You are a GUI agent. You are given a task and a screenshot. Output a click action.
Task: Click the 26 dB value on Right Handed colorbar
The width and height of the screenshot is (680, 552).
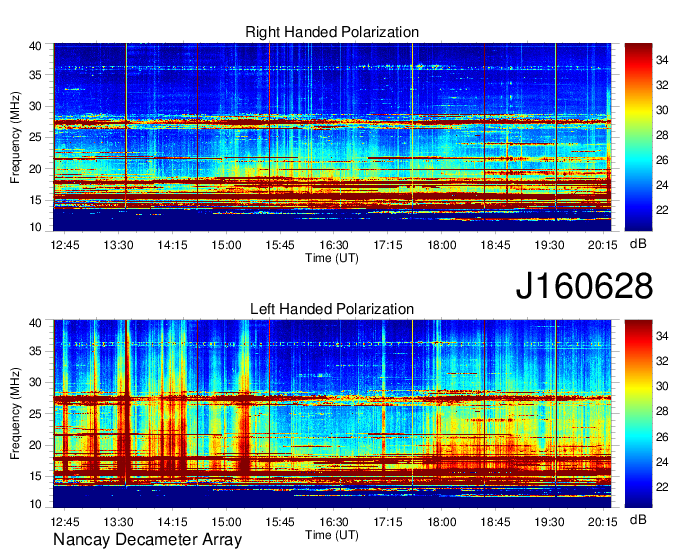coord(662,160)
